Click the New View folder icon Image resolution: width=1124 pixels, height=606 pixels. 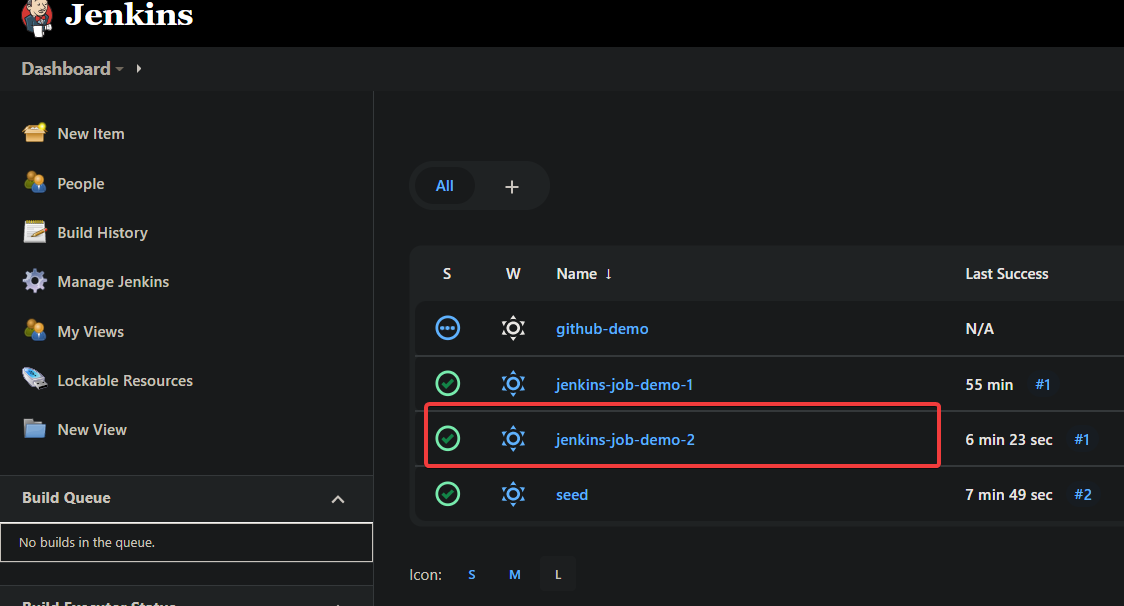click(x=34, y=428)
